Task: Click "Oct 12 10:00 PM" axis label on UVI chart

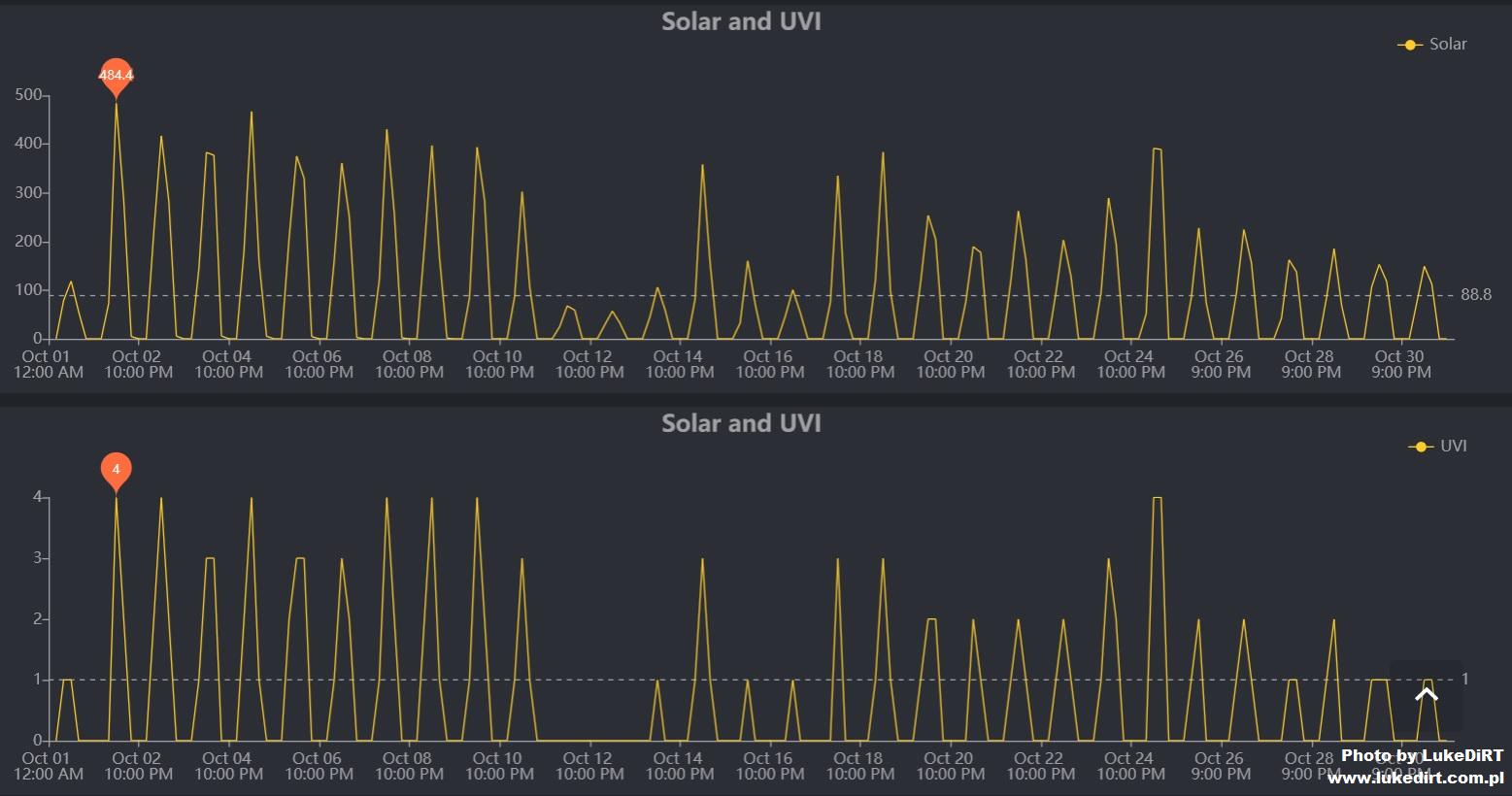Action: coord(588,766)
